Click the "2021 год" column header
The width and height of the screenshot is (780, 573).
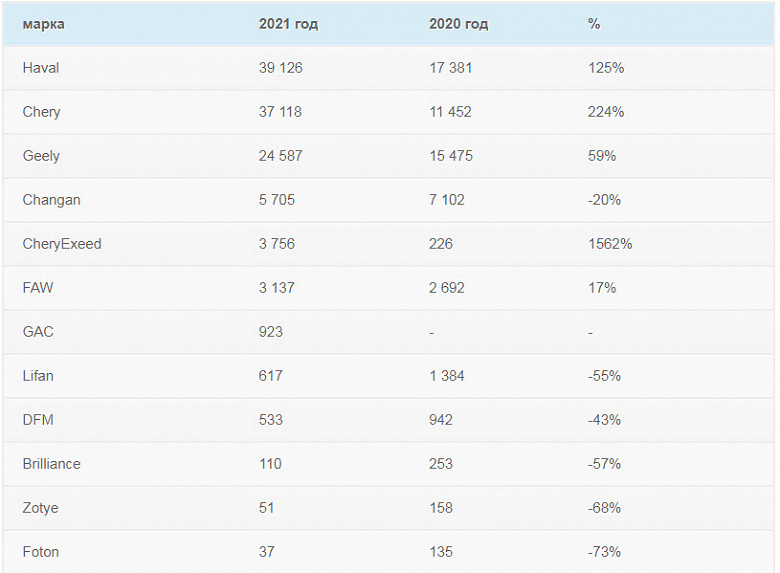(x=288, y=24)
